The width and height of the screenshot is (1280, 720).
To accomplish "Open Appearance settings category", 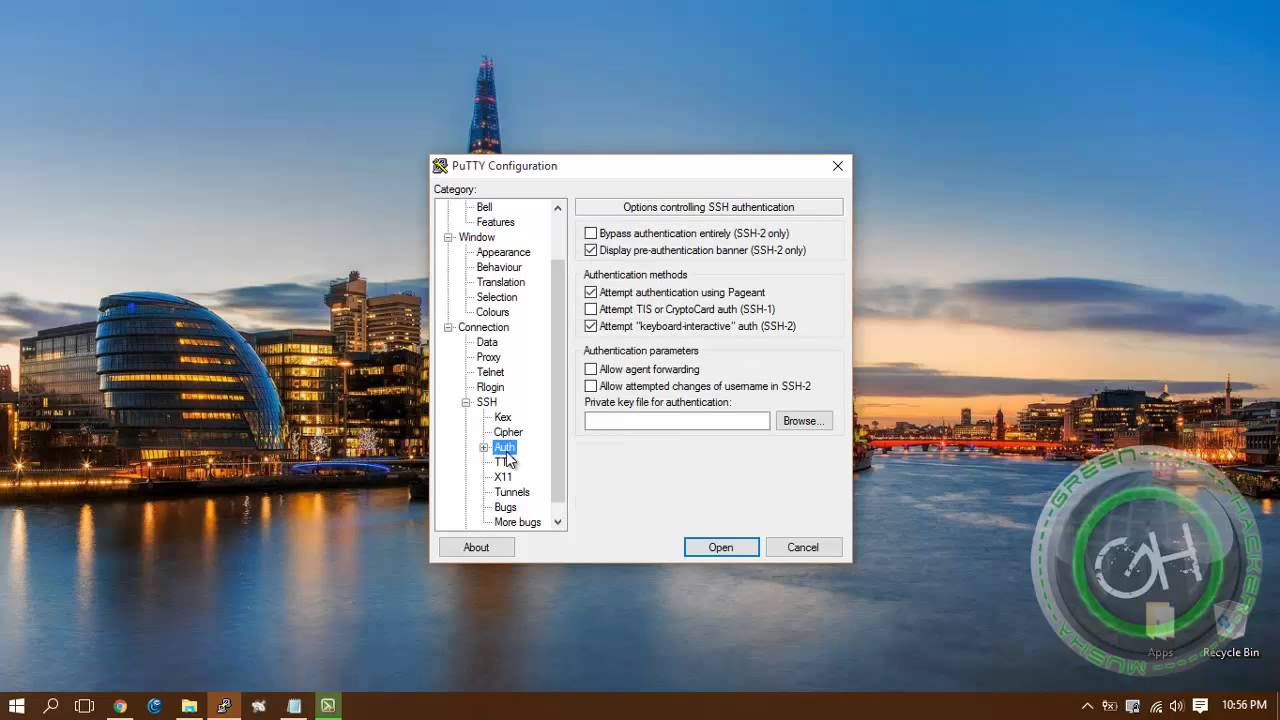I will tap(503, 252).
